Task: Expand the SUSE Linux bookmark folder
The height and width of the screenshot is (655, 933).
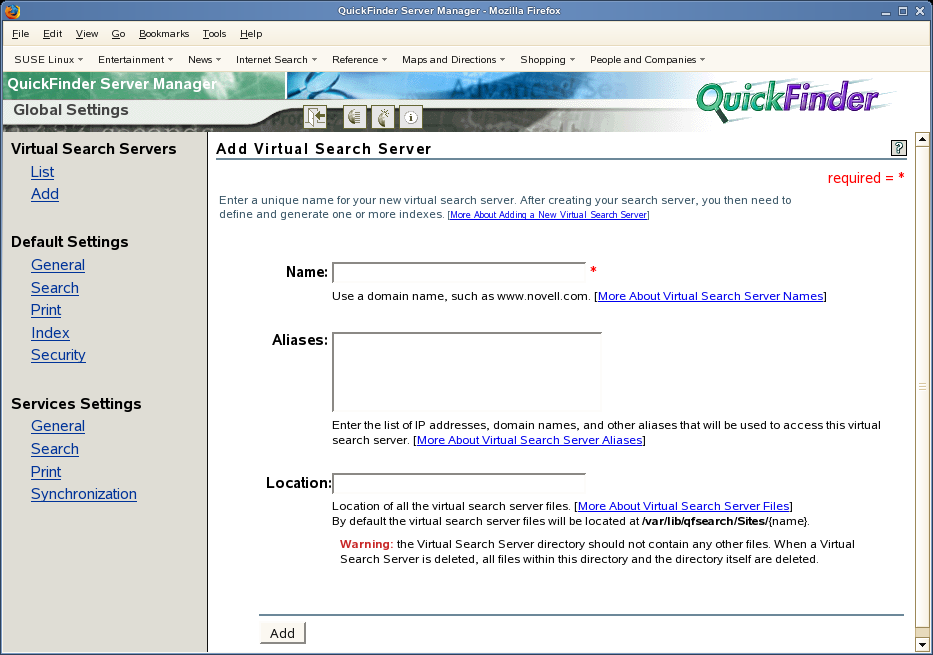Action: [49, 59]
